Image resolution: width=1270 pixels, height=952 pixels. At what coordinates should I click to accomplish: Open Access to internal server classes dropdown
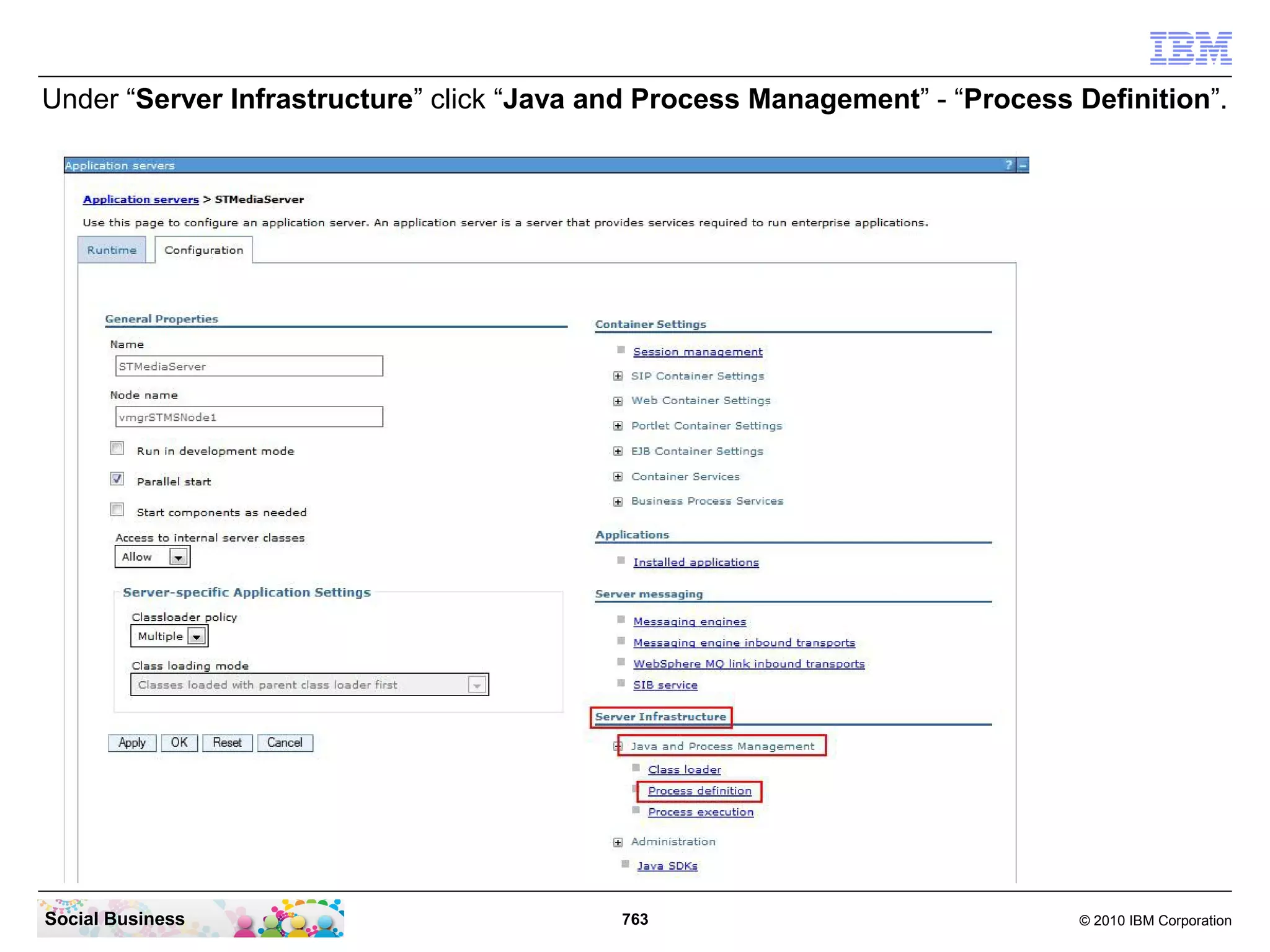(x=152, y=557)
